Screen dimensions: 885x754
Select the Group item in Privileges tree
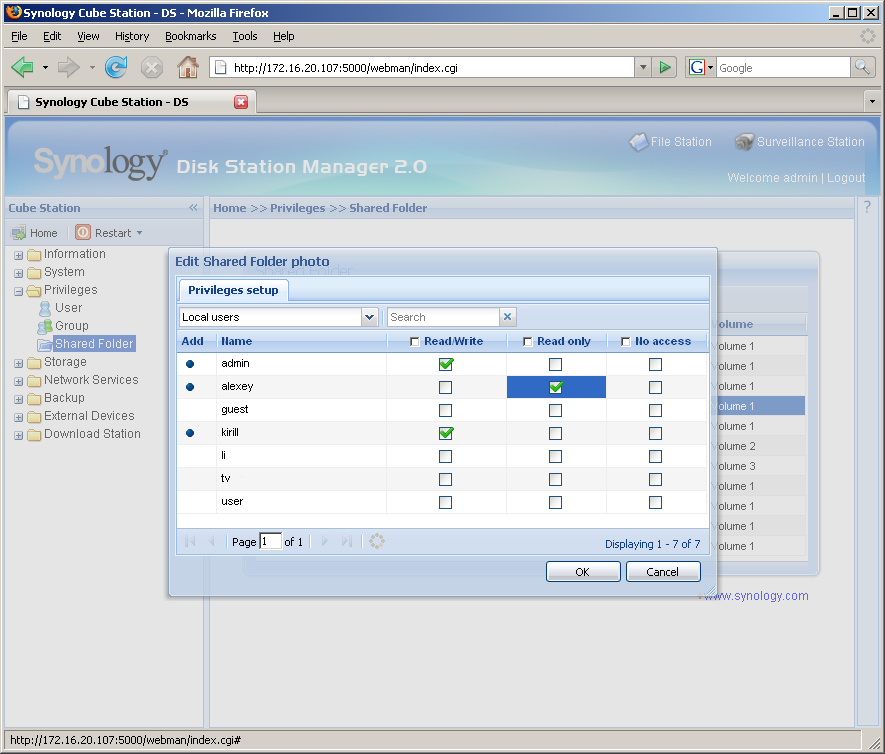pos(63,326)
